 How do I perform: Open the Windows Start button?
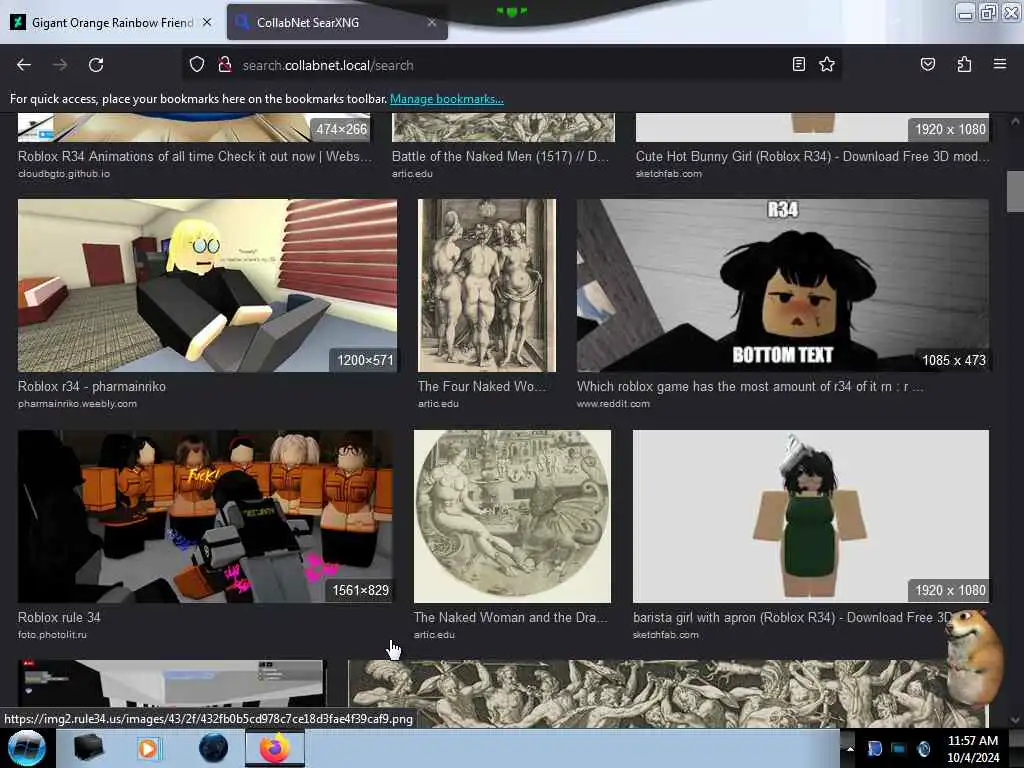click(x=26, y=748)
